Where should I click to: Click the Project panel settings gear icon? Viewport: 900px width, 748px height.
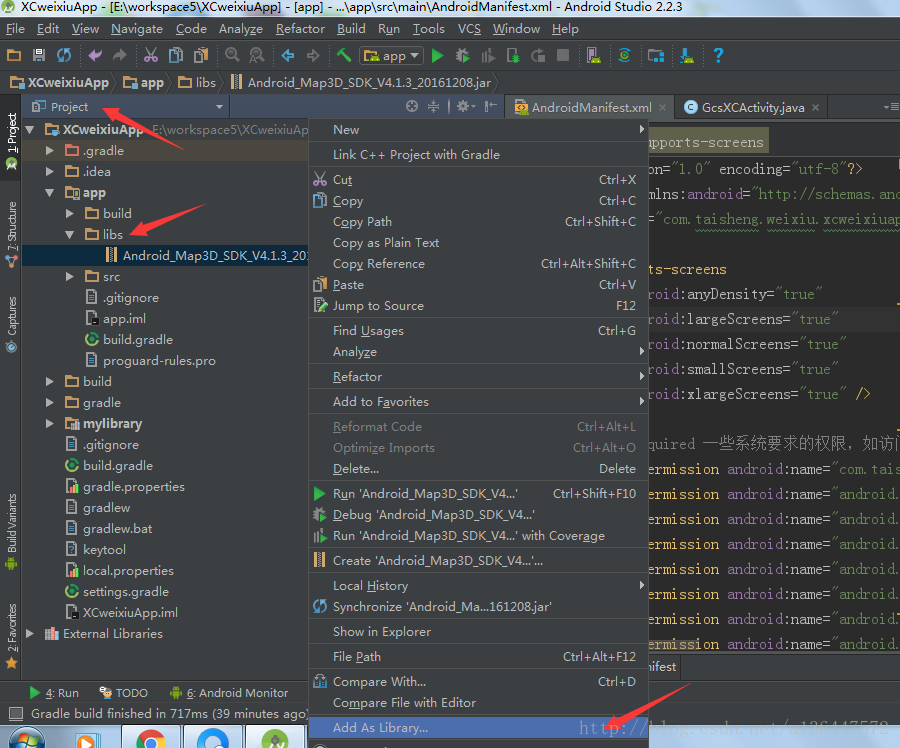(465, 107)
